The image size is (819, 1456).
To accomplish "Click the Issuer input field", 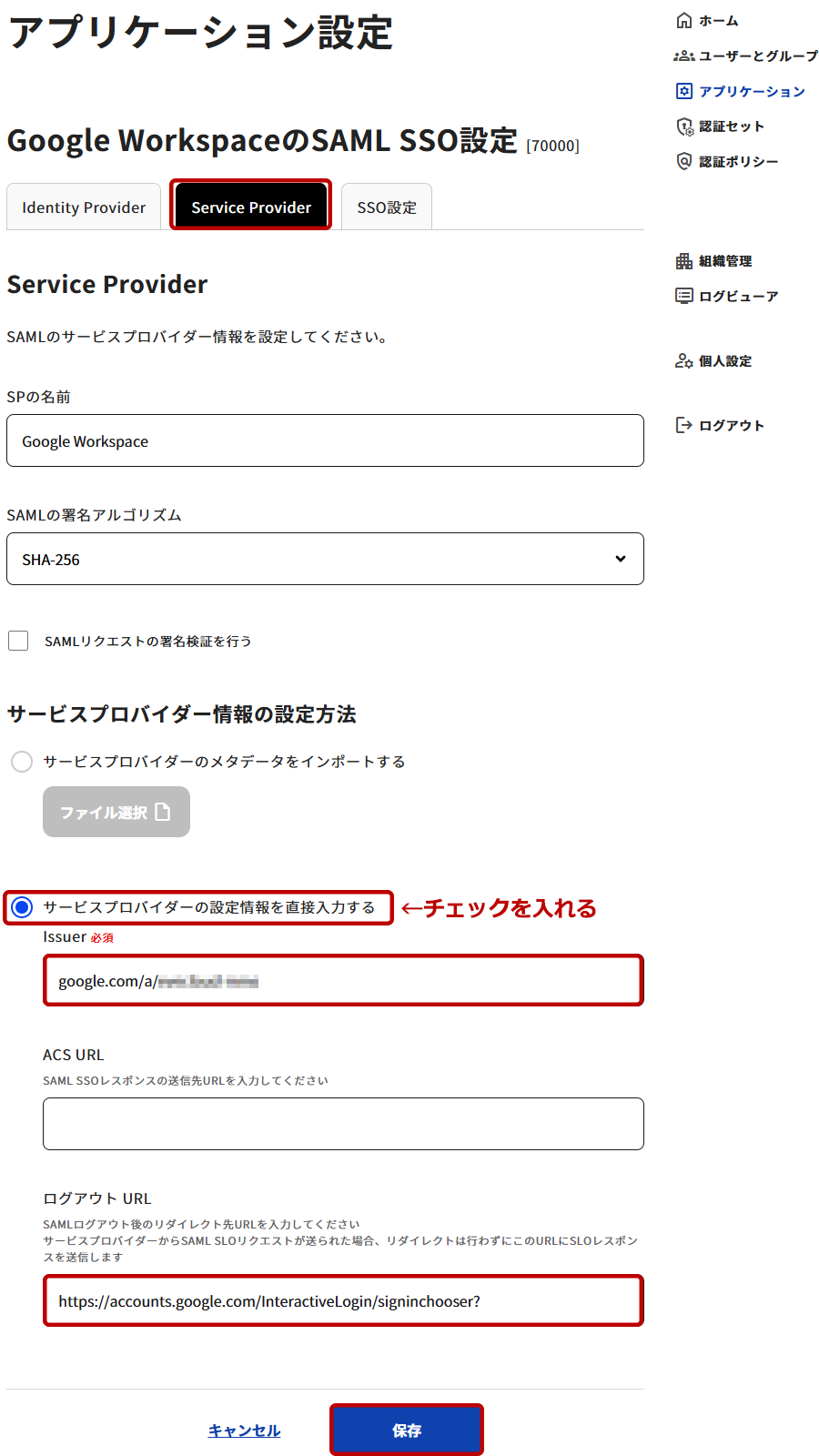I will (x=343, y=981).
